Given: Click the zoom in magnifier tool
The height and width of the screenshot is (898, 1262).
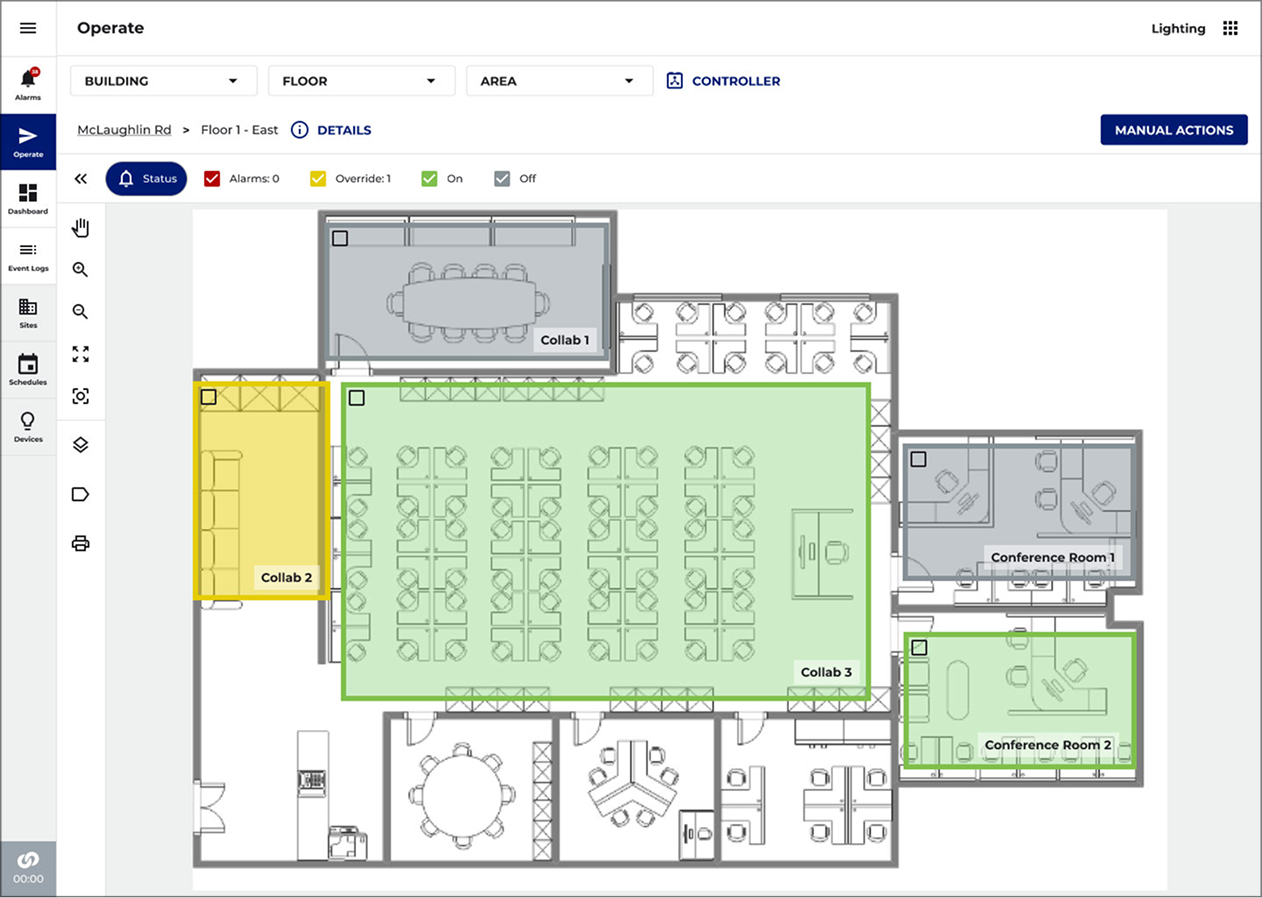Looking at the screenshot, I should [81, 270].
